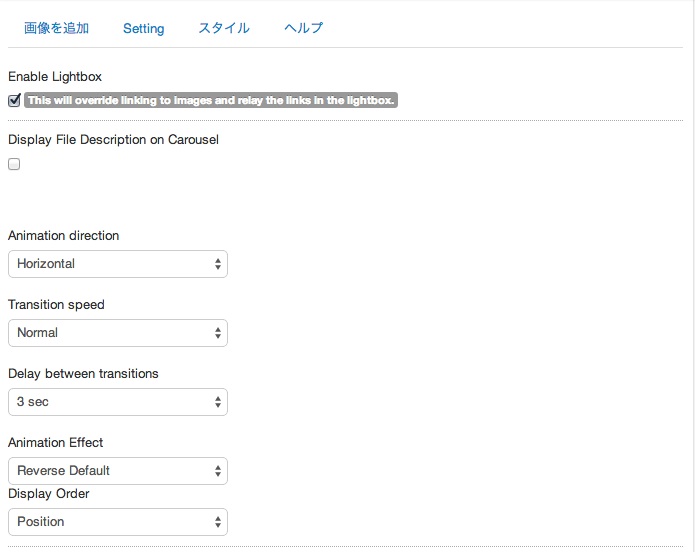
Task: Open the Horizontal animation direction dropdown
Action: tap(117, 264)
